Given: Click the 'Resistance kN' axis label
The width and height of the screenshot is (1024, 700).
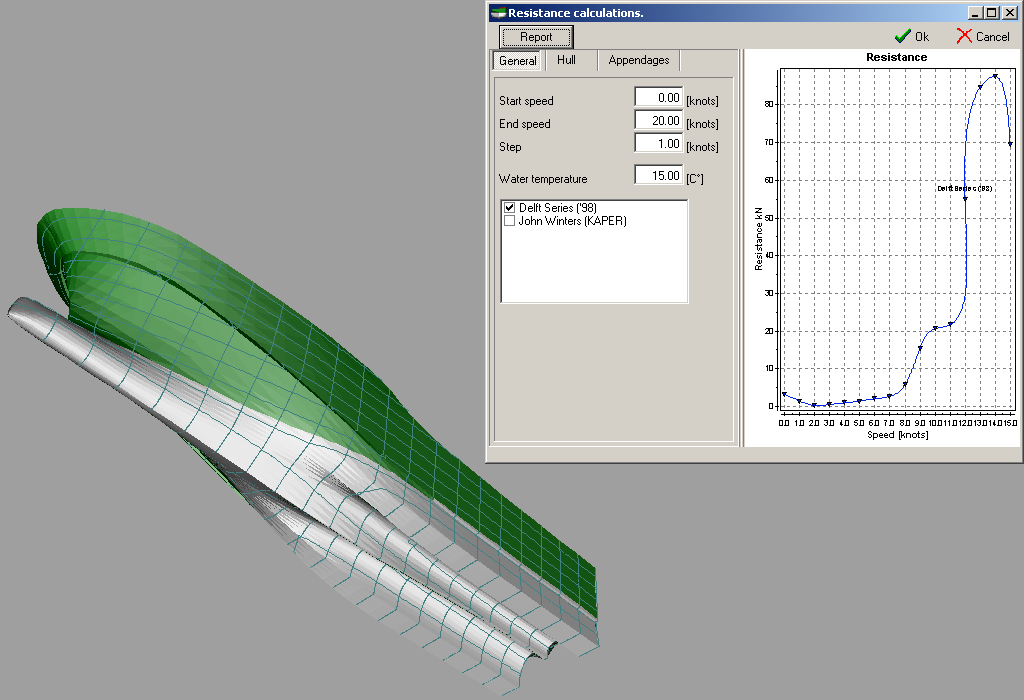Looking at the screenshot, I should coord(759,239).
